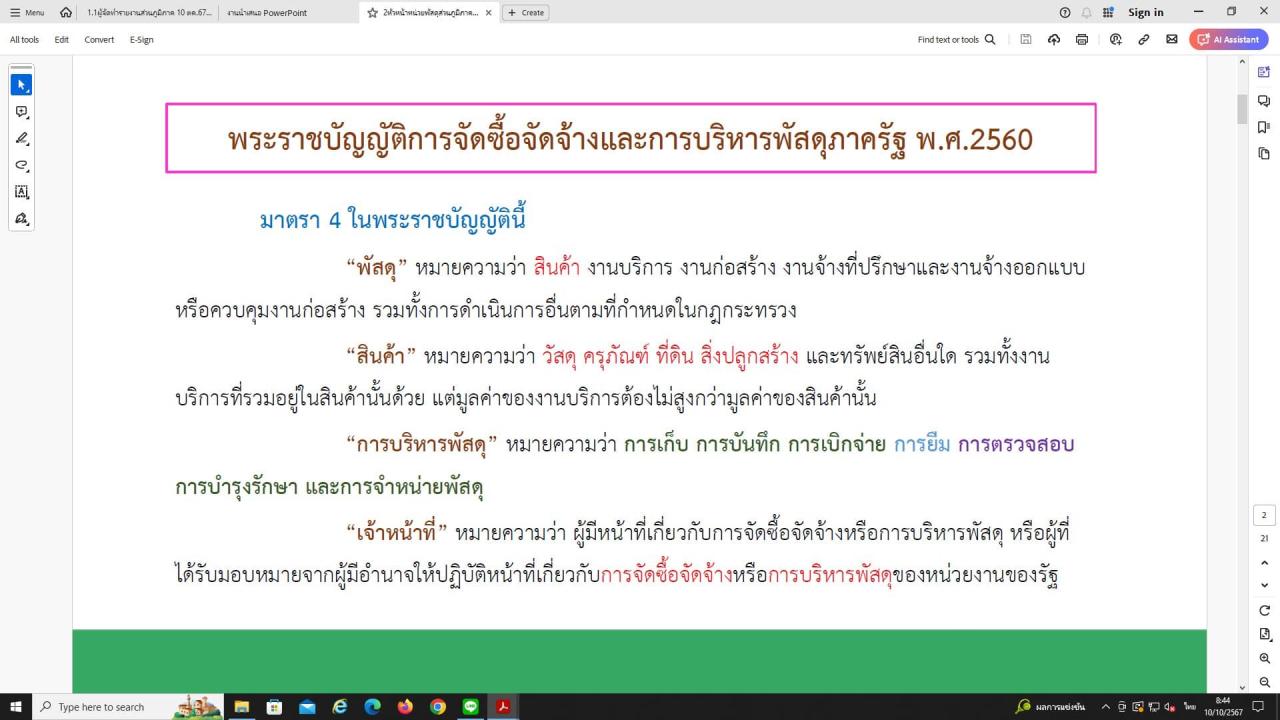Open the Comments panel on right sidebar
The height and width of the screenshot is (720, 1280).
1263,100
